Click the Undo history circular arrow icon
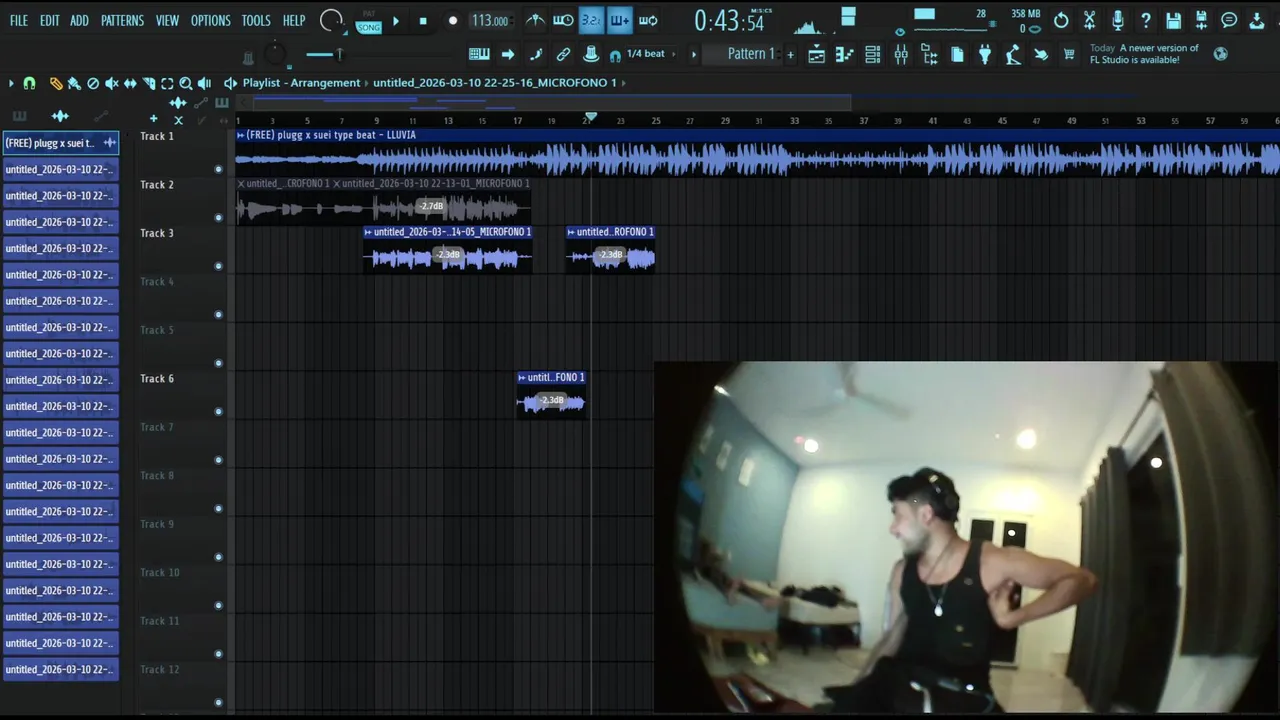This screenshot has width=1280, height=720. point(1061,20)
